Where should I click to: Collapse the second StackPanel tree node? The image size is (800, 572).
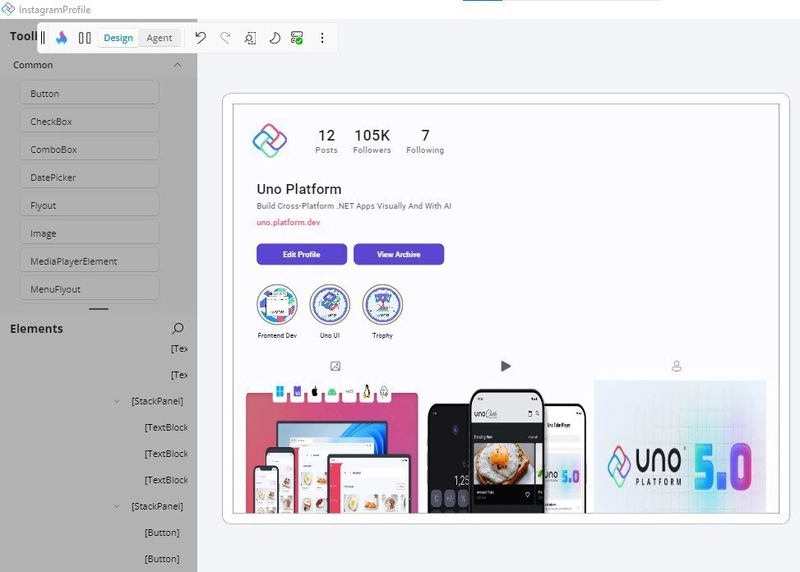(117, 506)
